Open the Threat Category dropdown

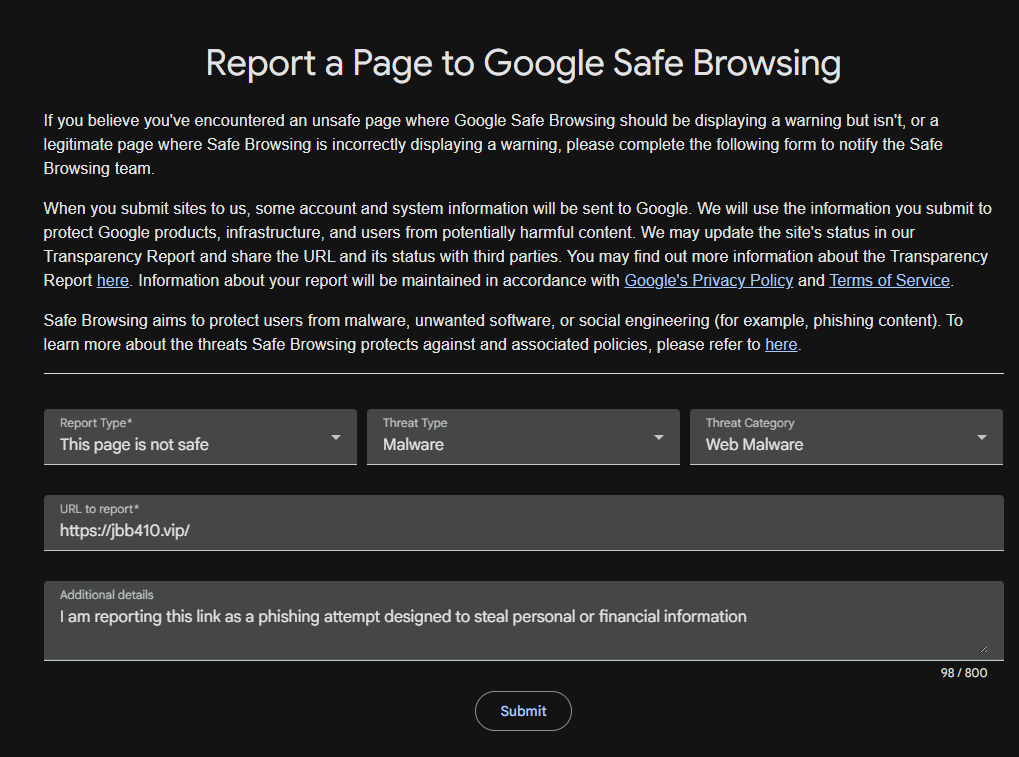coord(846,437)
